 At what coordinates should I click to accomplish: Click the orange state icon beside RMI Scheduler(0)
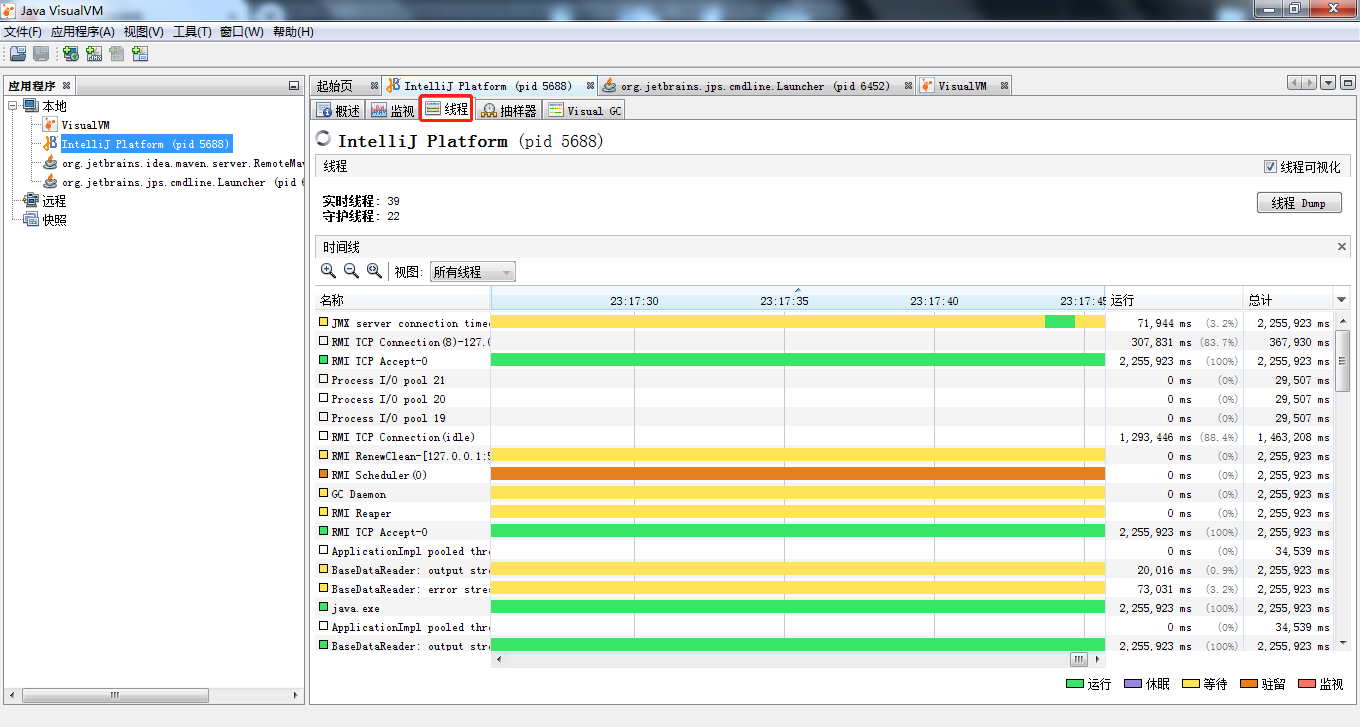(x=323, y=474)
